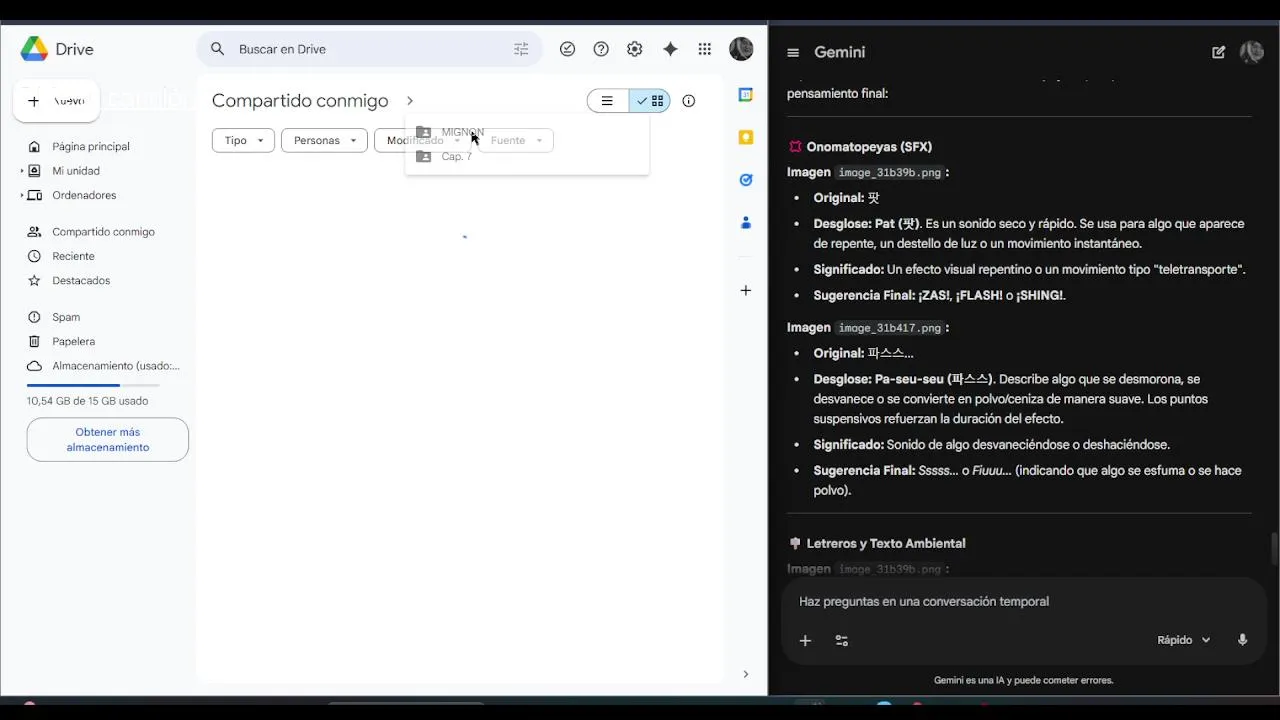Activate Gemini microphone input
1280x720 pixels.
click(1242, 640)
